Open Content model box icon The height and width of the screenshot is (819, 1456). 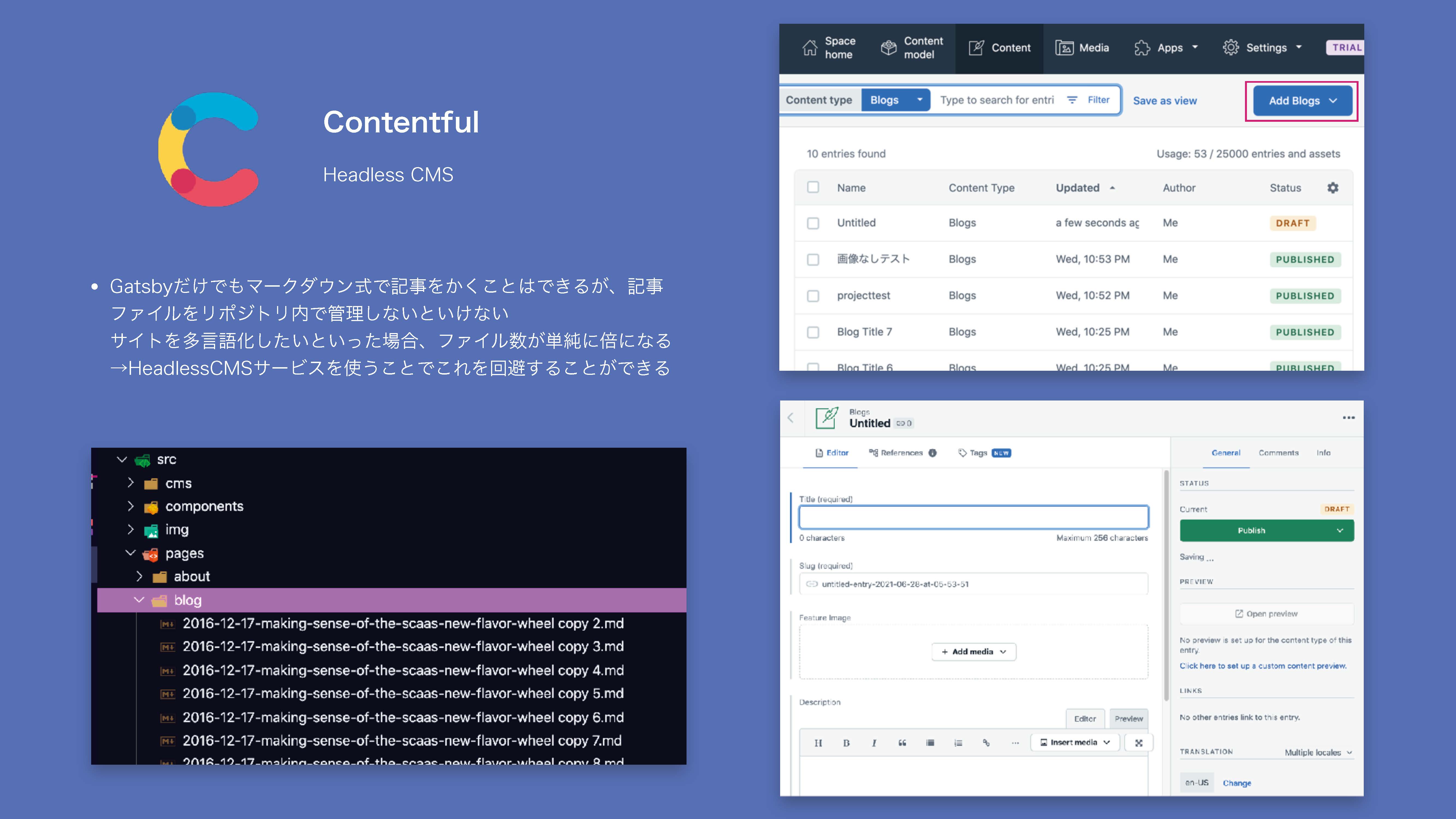click(889, 48)
